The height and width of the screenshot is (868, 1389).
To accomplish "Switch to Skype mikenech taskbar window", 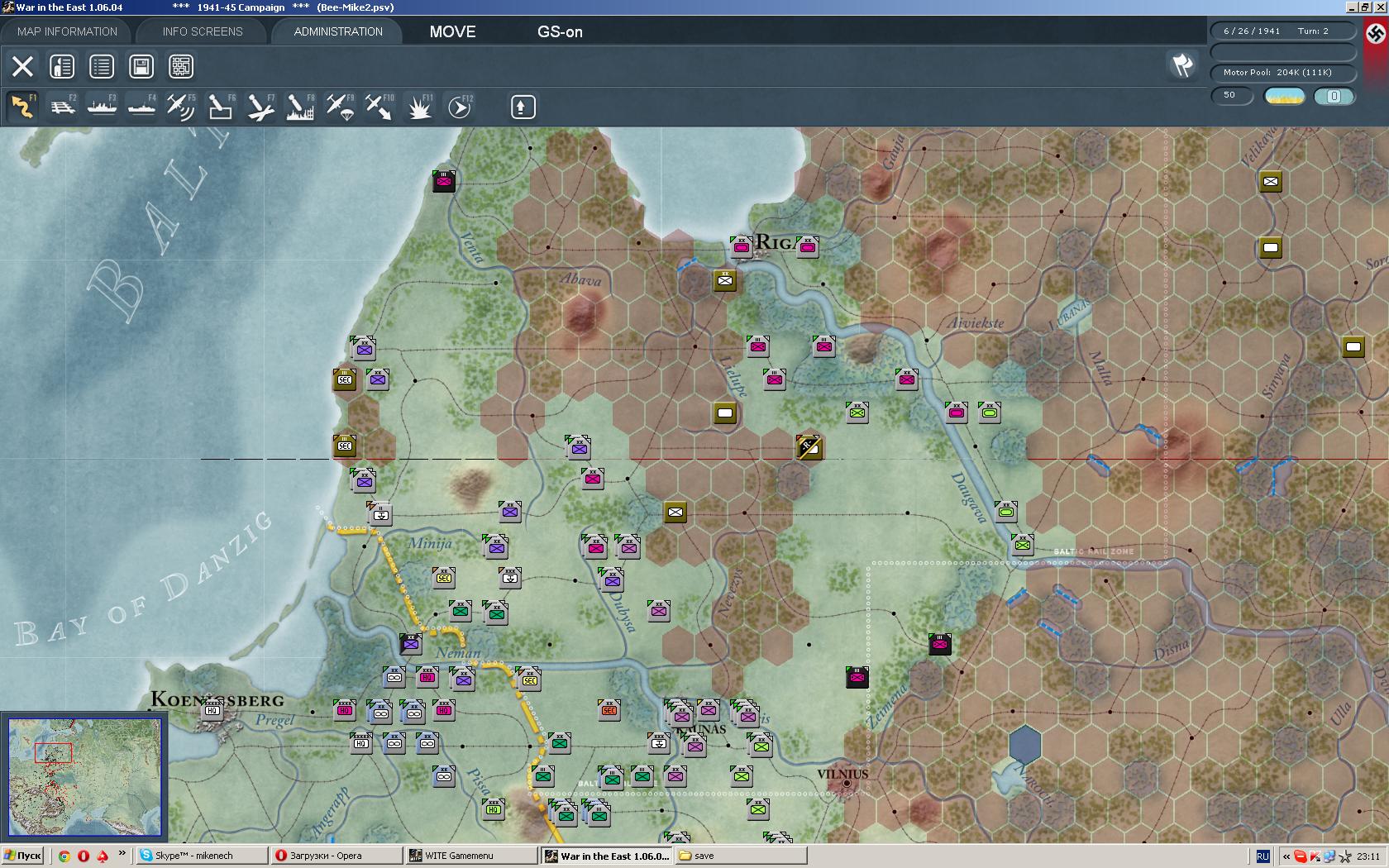I will pyautogui.click(x=202, y=856).
